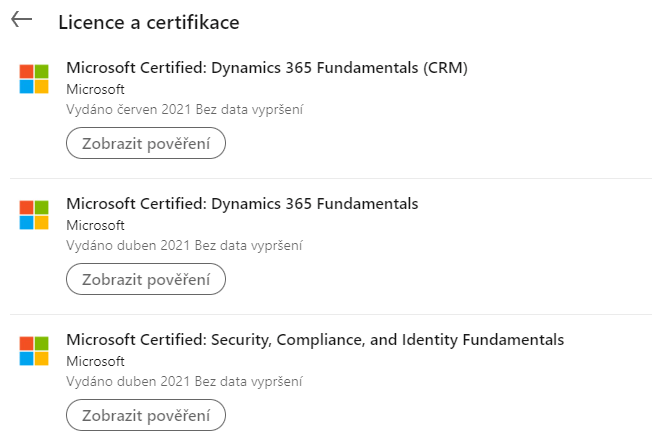Click Bez data vypršení under Dynamics 365 (CRM)
Screen dimensions: 652x444
tap(248, 109)
